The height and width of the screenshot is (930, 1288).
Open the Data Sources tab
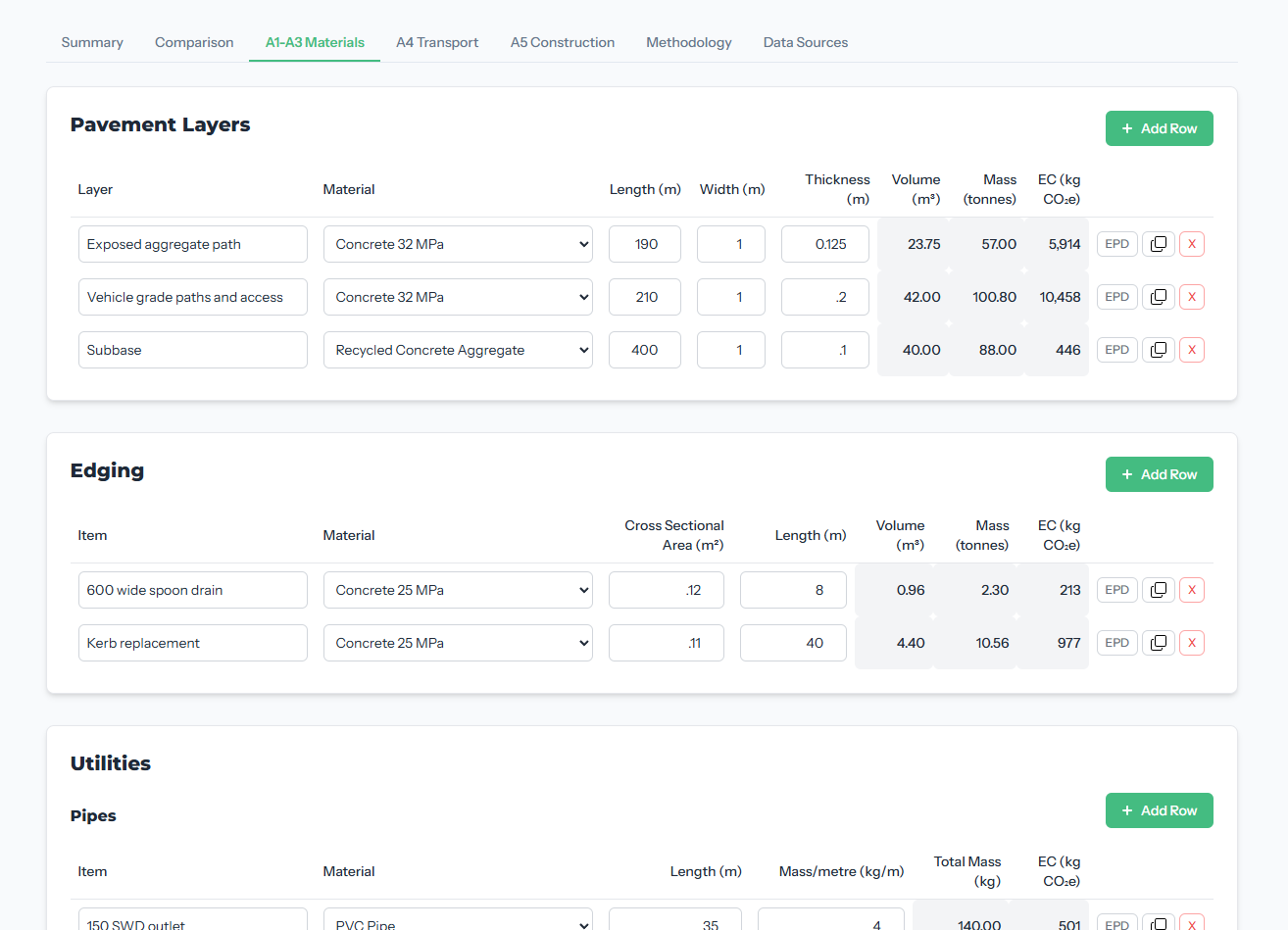click(806, 42)
